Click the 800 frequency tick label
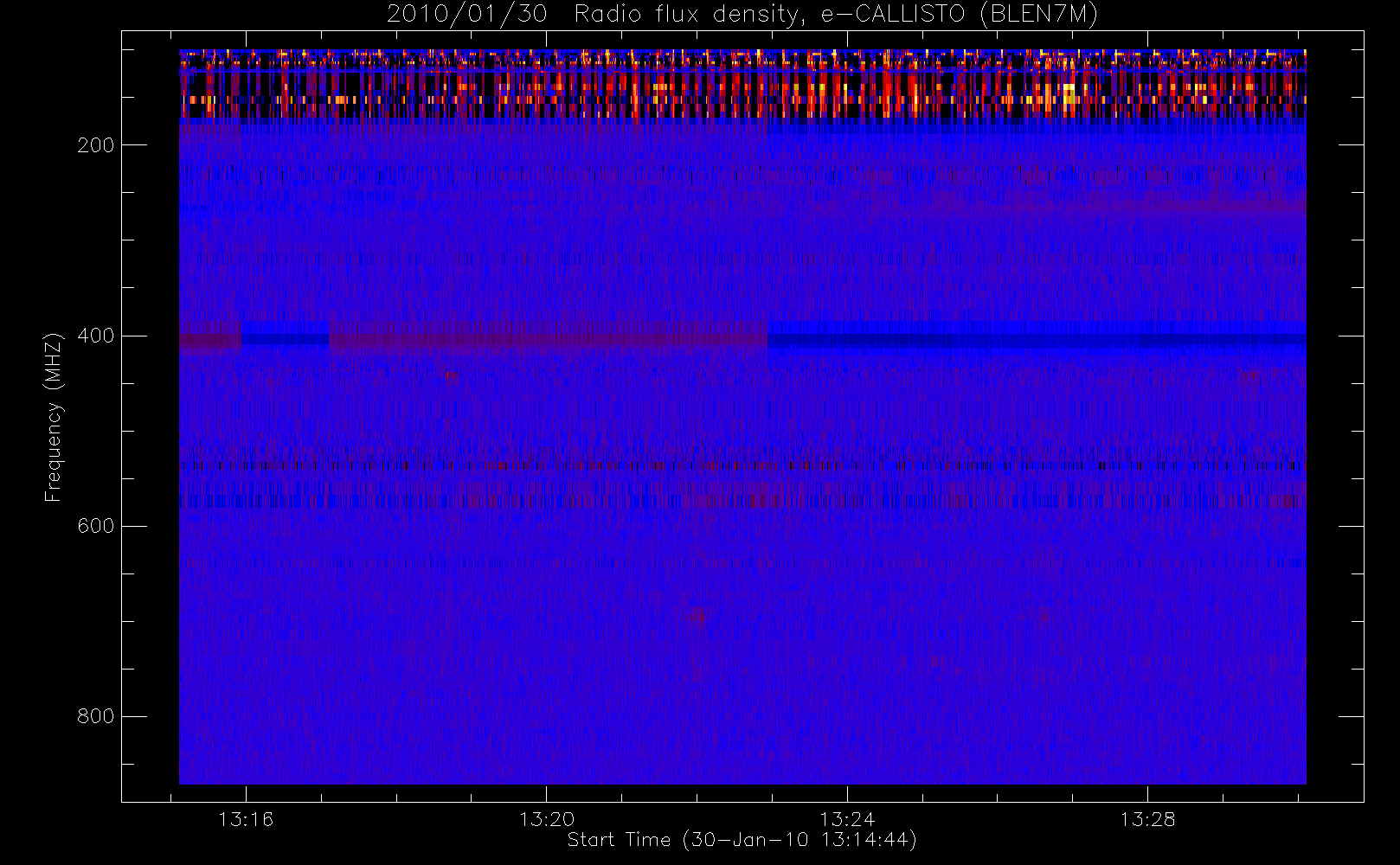The width and height of the screenshot is (1400, 865). coord(96,716)
